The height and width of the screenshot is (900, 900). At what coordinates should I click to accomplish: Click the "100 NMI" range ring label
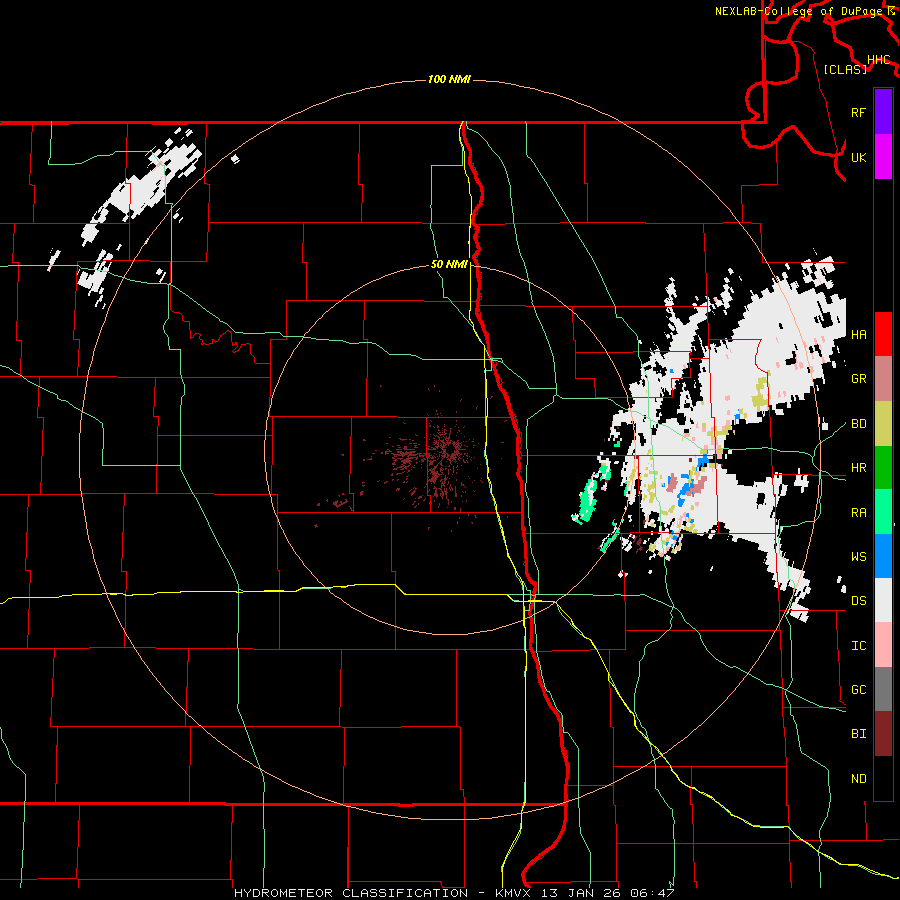[449, 79]
